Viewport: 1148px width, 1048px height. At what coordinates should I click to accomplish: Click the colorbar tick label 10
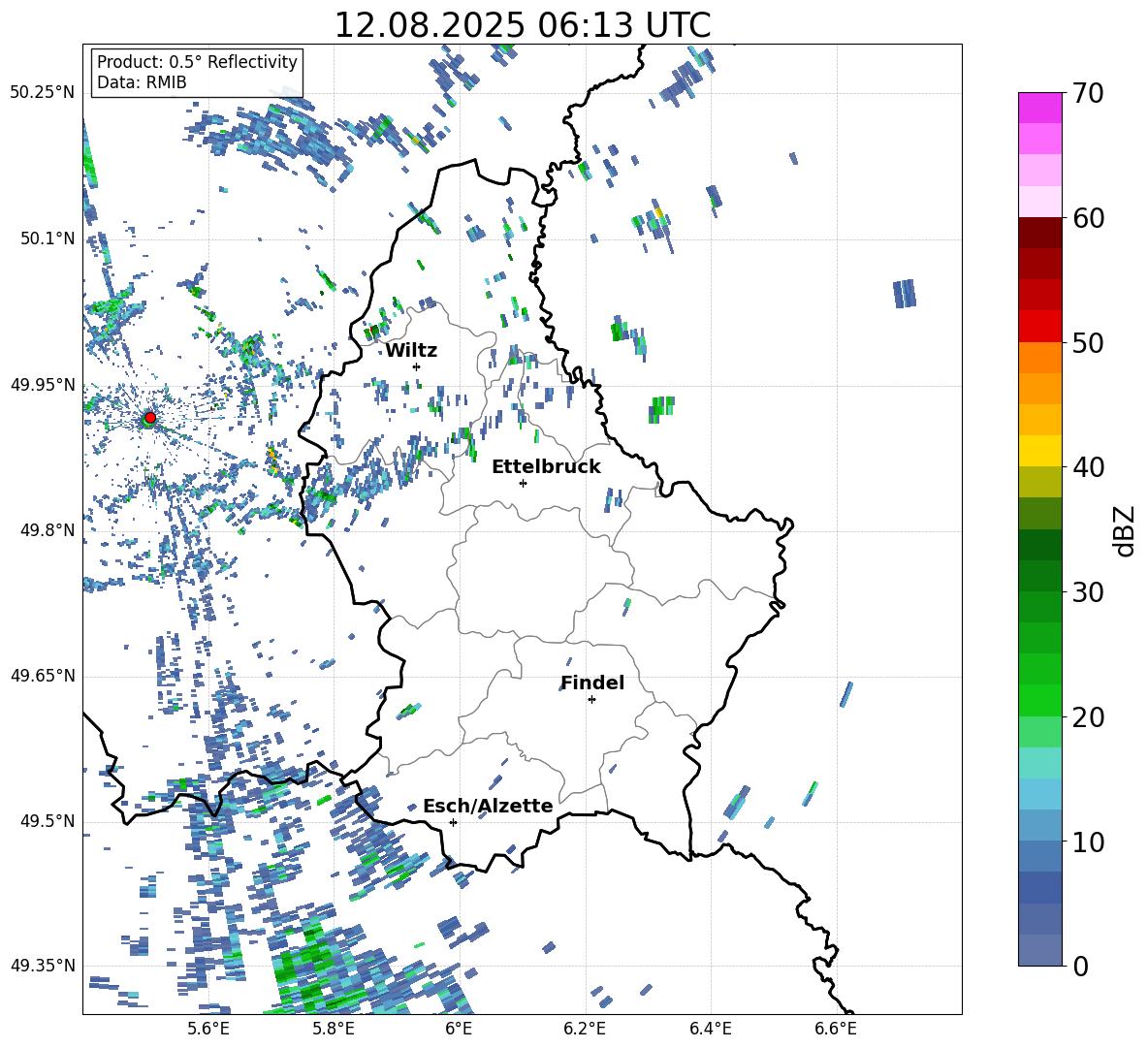tap(1088, 842)
